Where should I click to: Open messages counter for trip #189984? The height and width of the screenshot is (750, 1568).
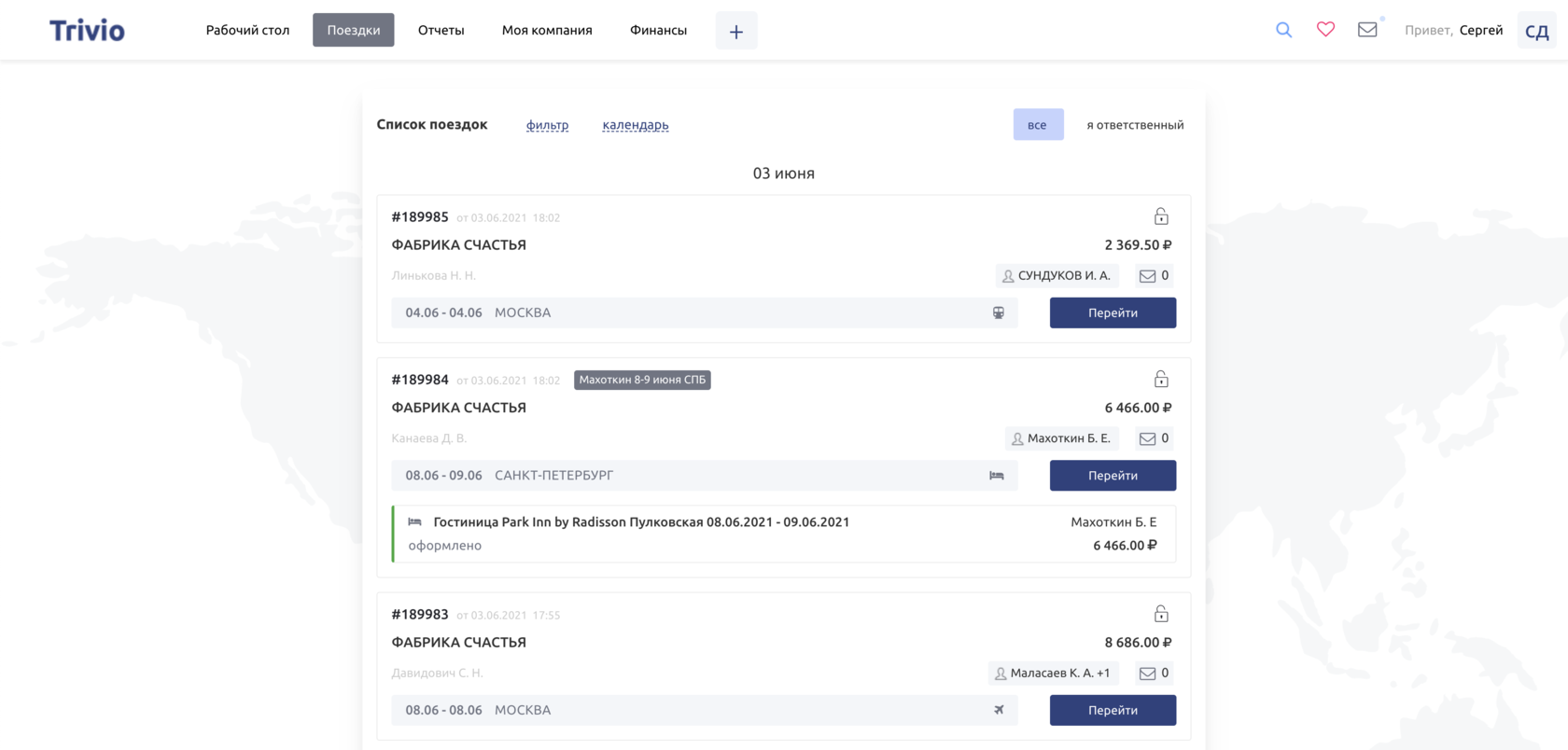coord(1155,438)
